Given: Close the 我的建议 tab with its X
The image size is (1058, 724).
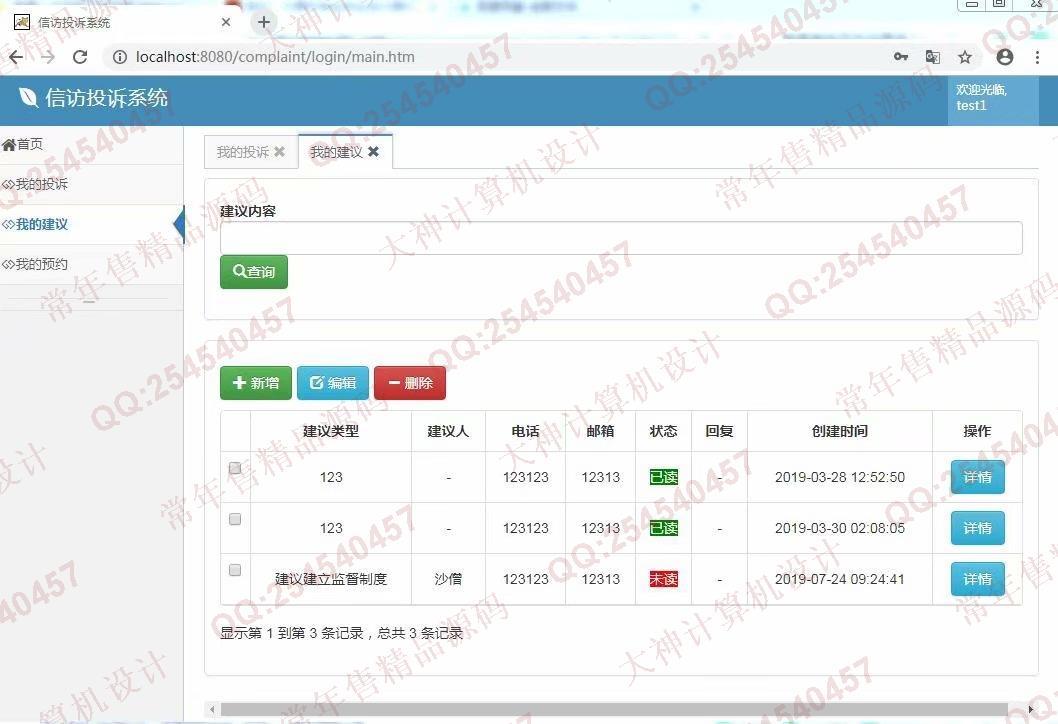Looking at the screenshot, I should tap(373, 152).
